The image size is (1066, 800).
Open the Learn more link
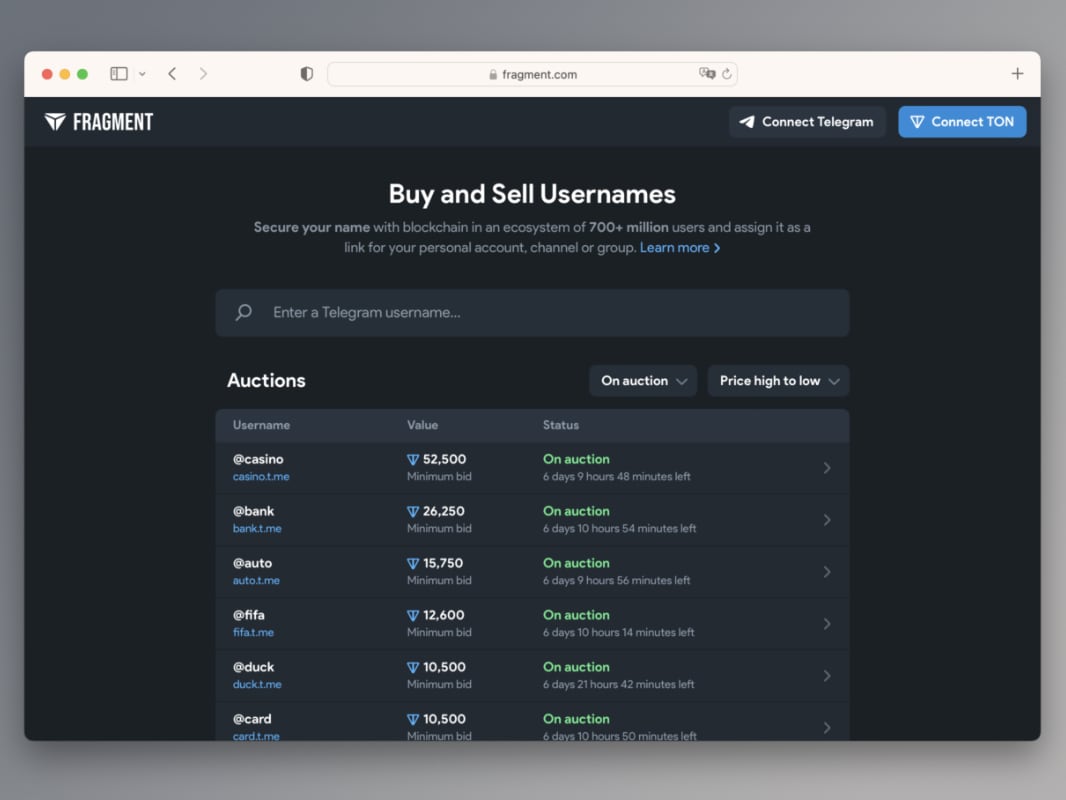tap(680, 247)
